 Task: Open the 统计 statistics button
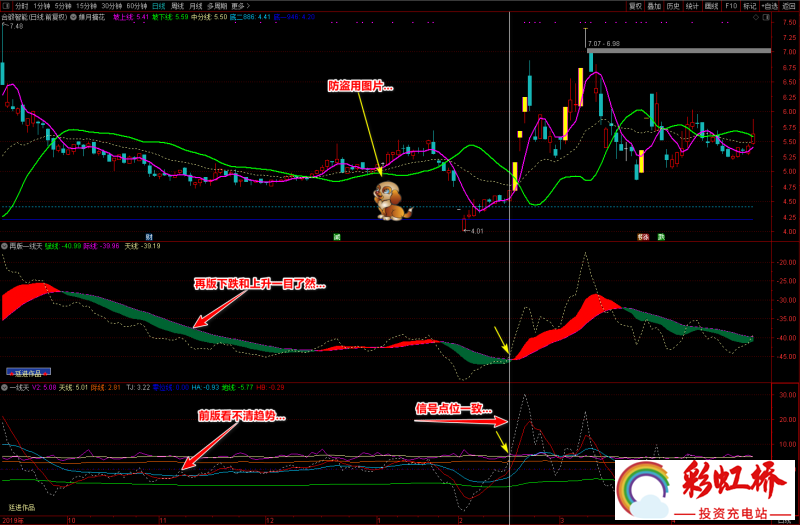click(692, 6)
